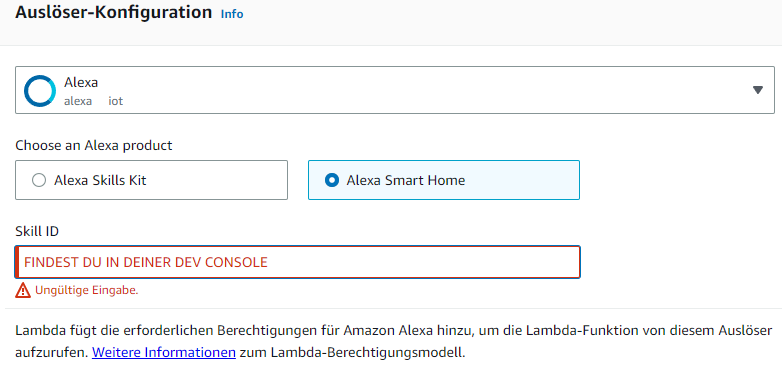This screenshot has width=782, height=373.
Task: Open the Info link beside Auslöser-Konfiguration
Action: [232, 14]
